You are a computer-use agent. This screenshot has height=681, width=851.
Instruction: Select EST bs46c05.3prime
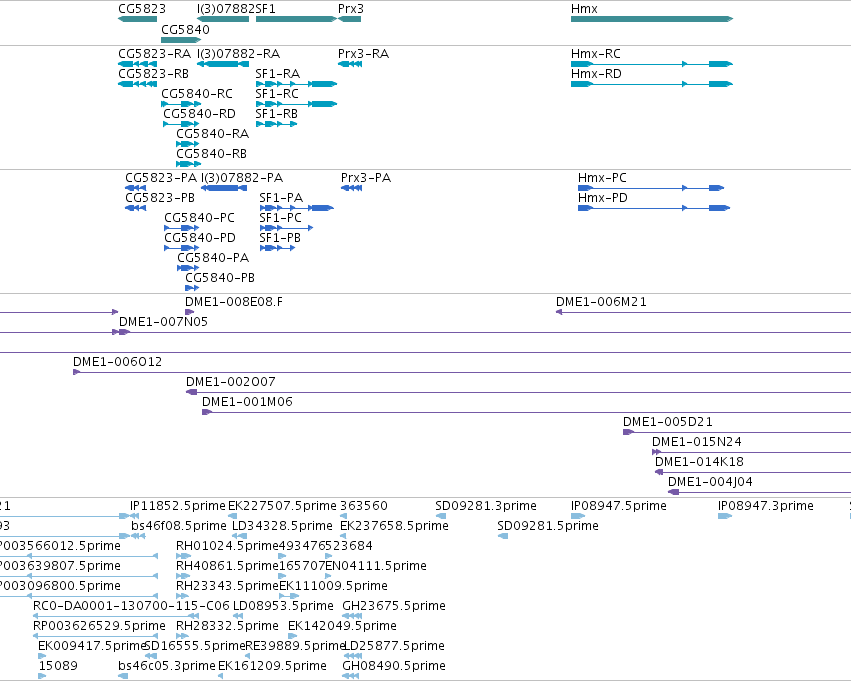pos(123,677)
